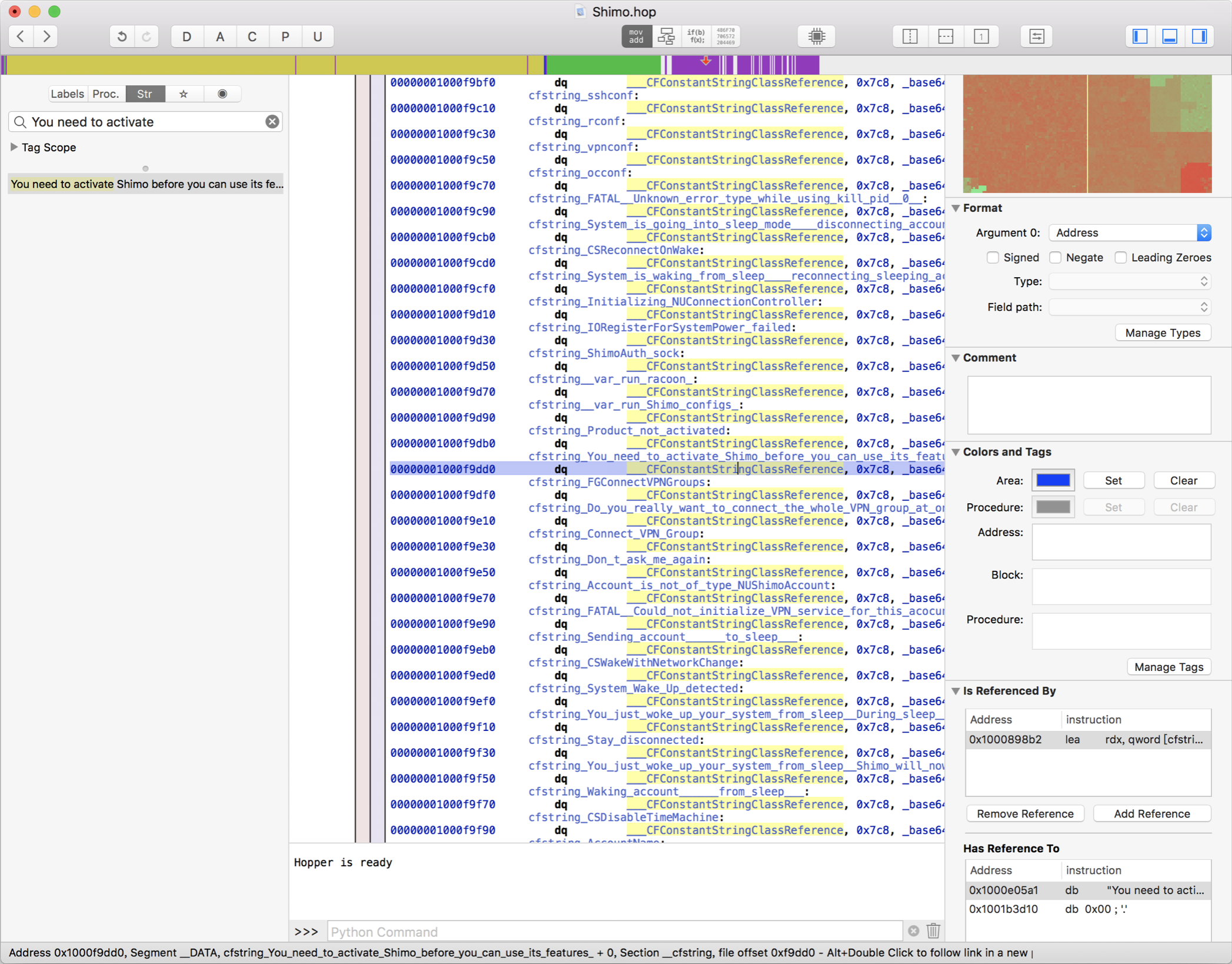Collapse the Colors and Tags section
The image size is (1232, 964).
956,452
